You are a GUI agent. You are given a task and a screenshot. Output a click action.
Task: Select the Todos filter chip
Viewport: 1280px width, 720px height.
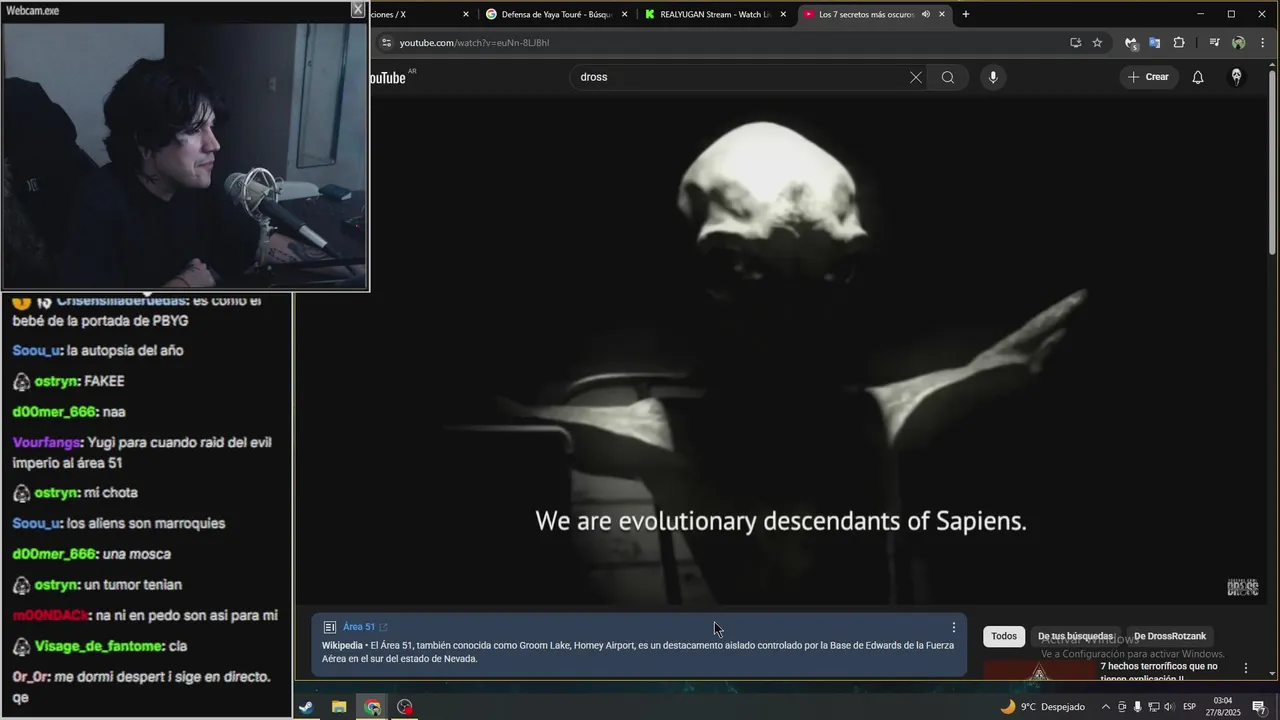click(x=1004, y=636)
